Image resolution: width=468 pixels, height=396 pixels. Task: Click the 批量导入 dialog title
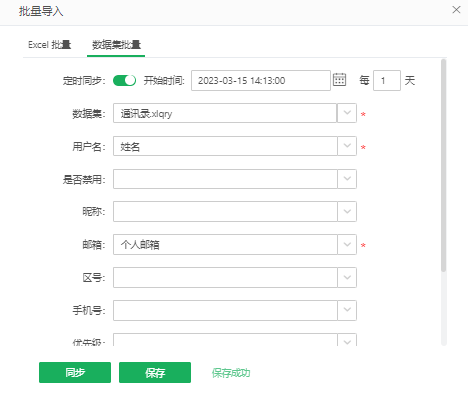(x=41, y=11)
